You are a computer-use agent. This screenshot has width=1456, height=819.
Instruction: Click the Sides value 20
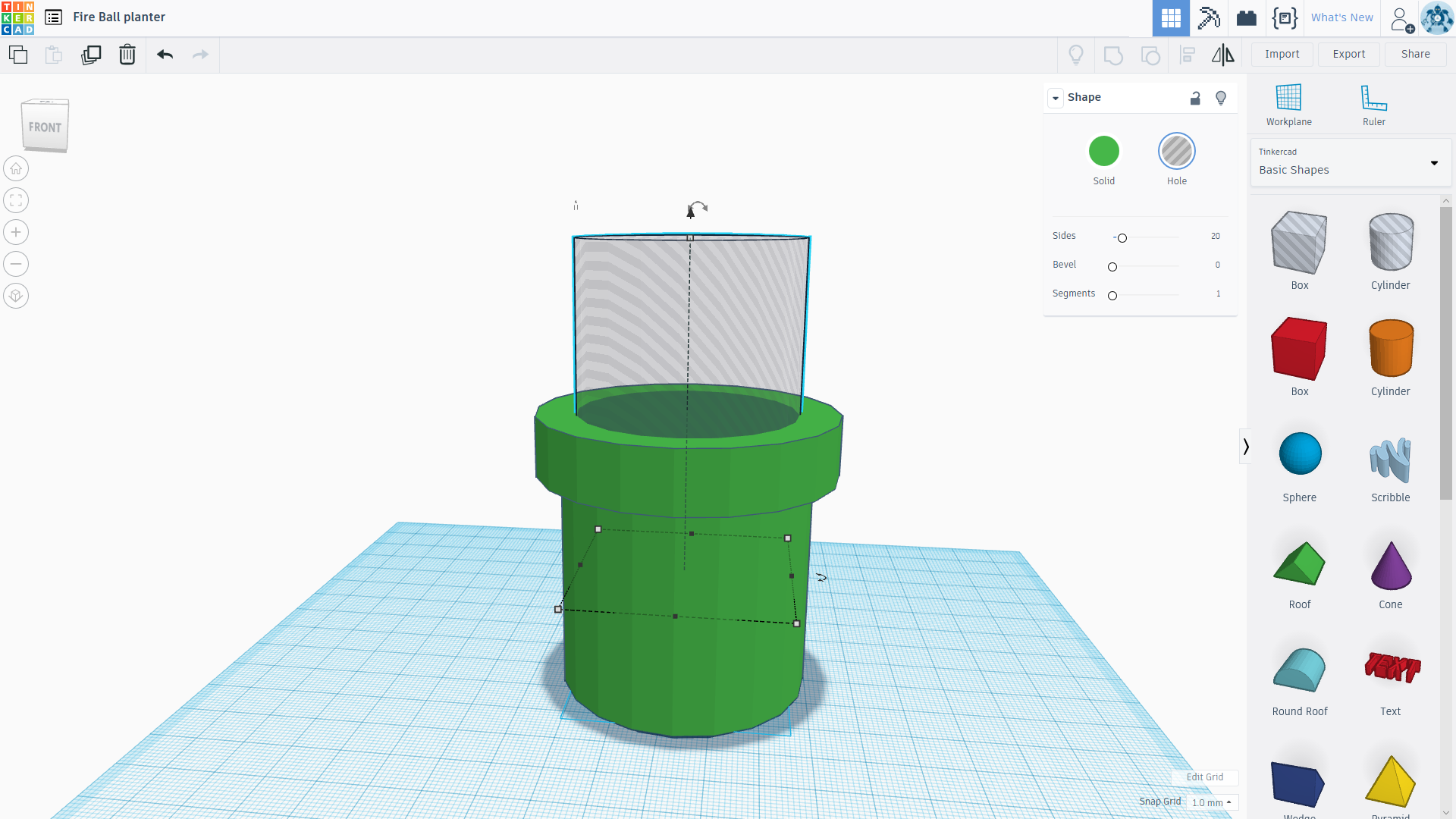(x=1215, y=236)
